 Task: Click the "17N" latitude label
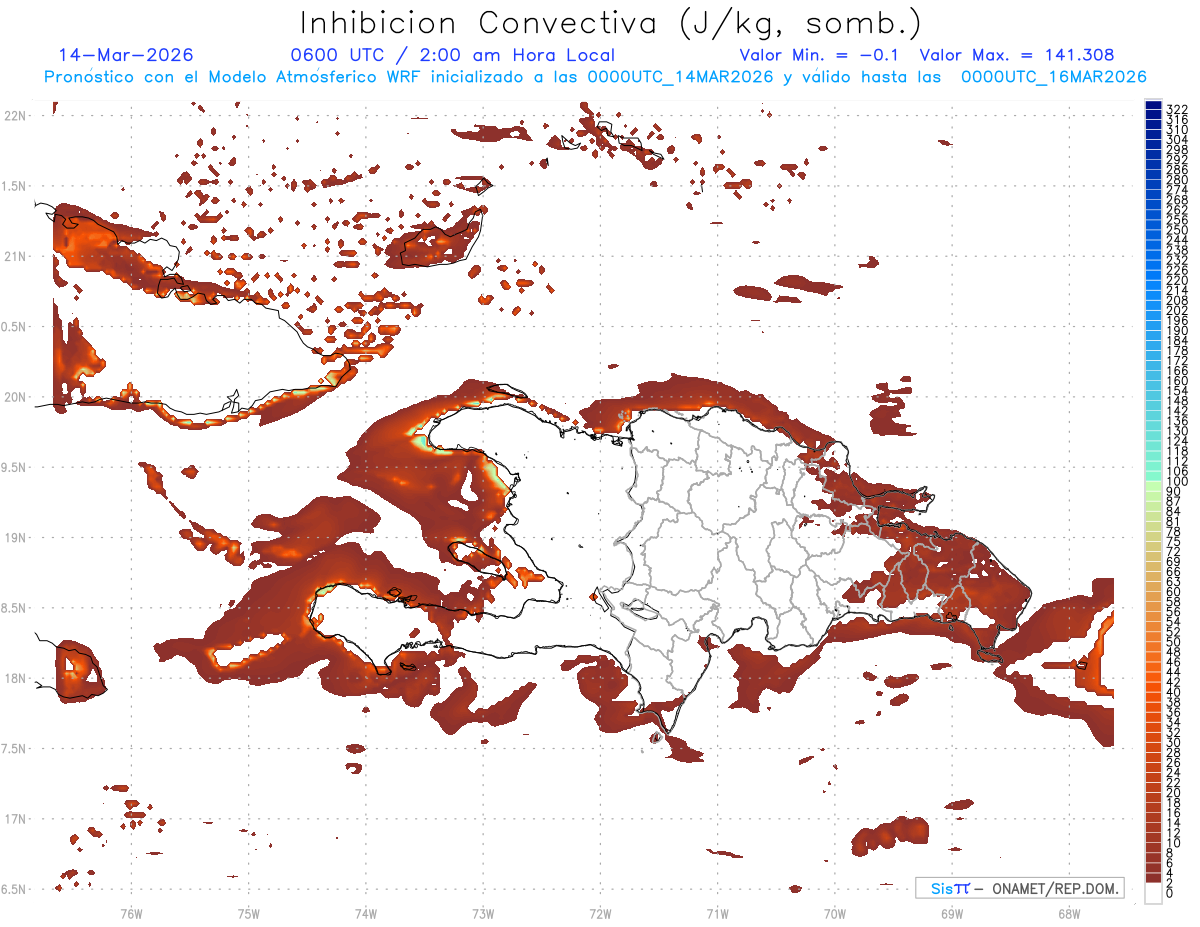coord(14,819)
